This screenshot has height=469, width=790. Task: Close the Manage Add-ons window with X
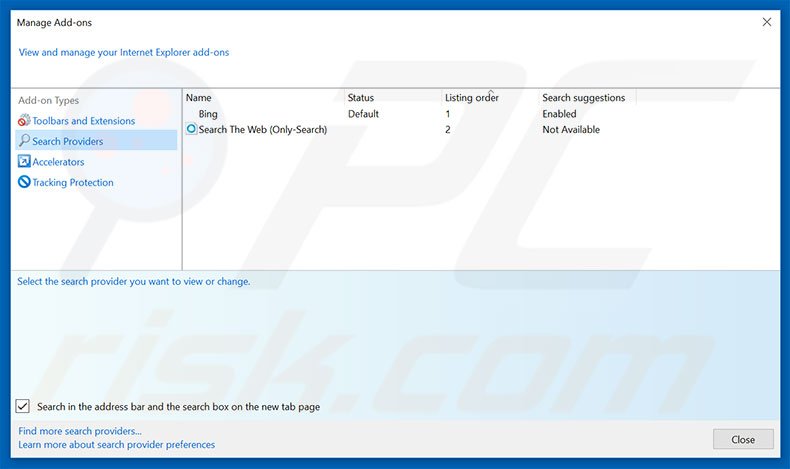[766, 22]
